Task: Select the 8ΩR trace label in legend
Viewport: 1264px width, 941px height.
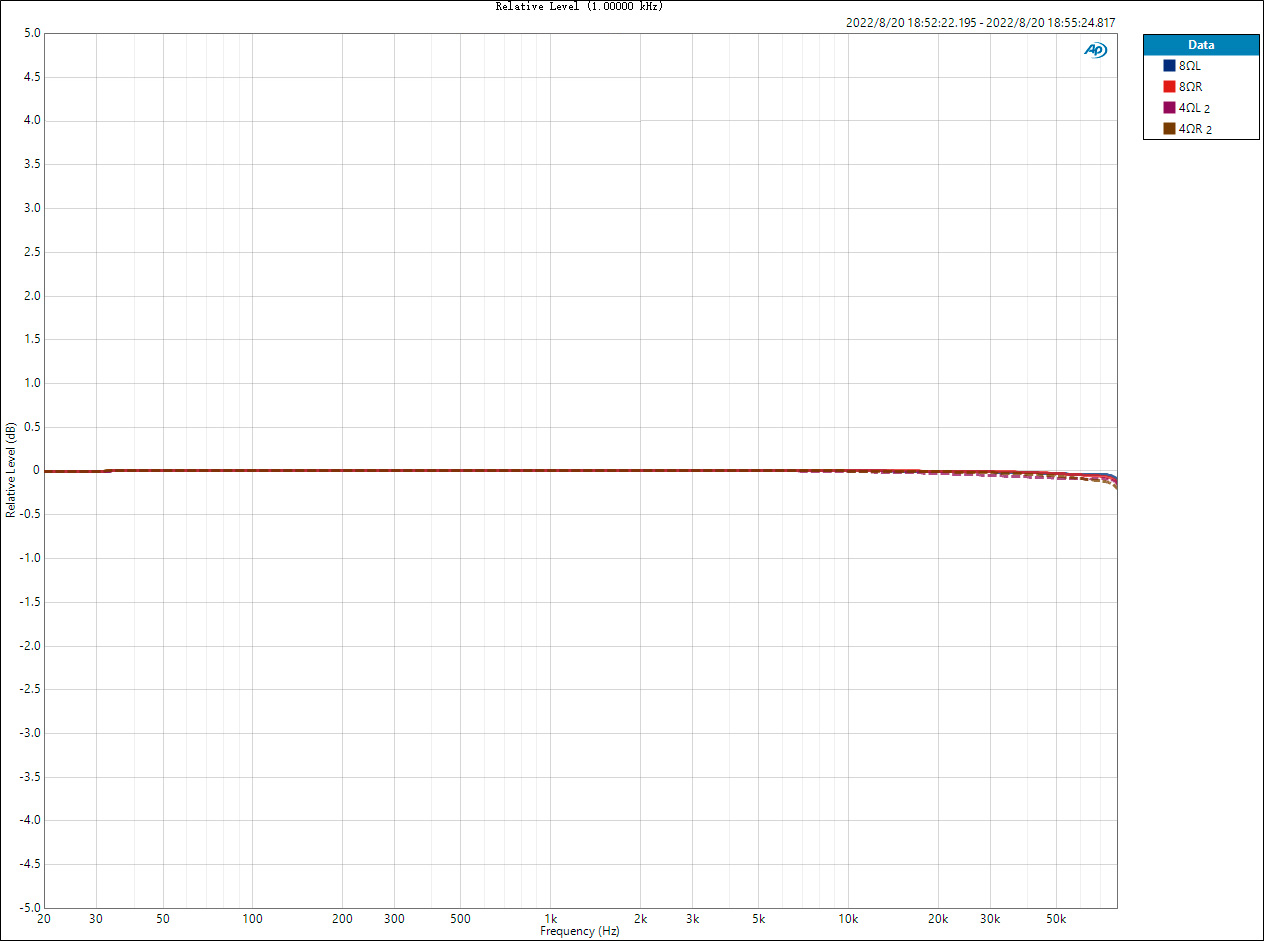Action: [1191, 87]
